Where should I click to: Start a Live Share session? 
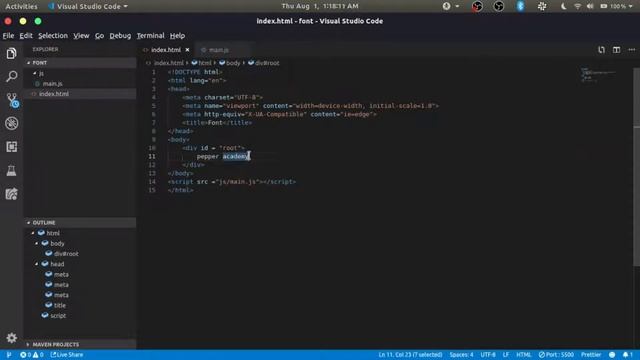(67, 355)
